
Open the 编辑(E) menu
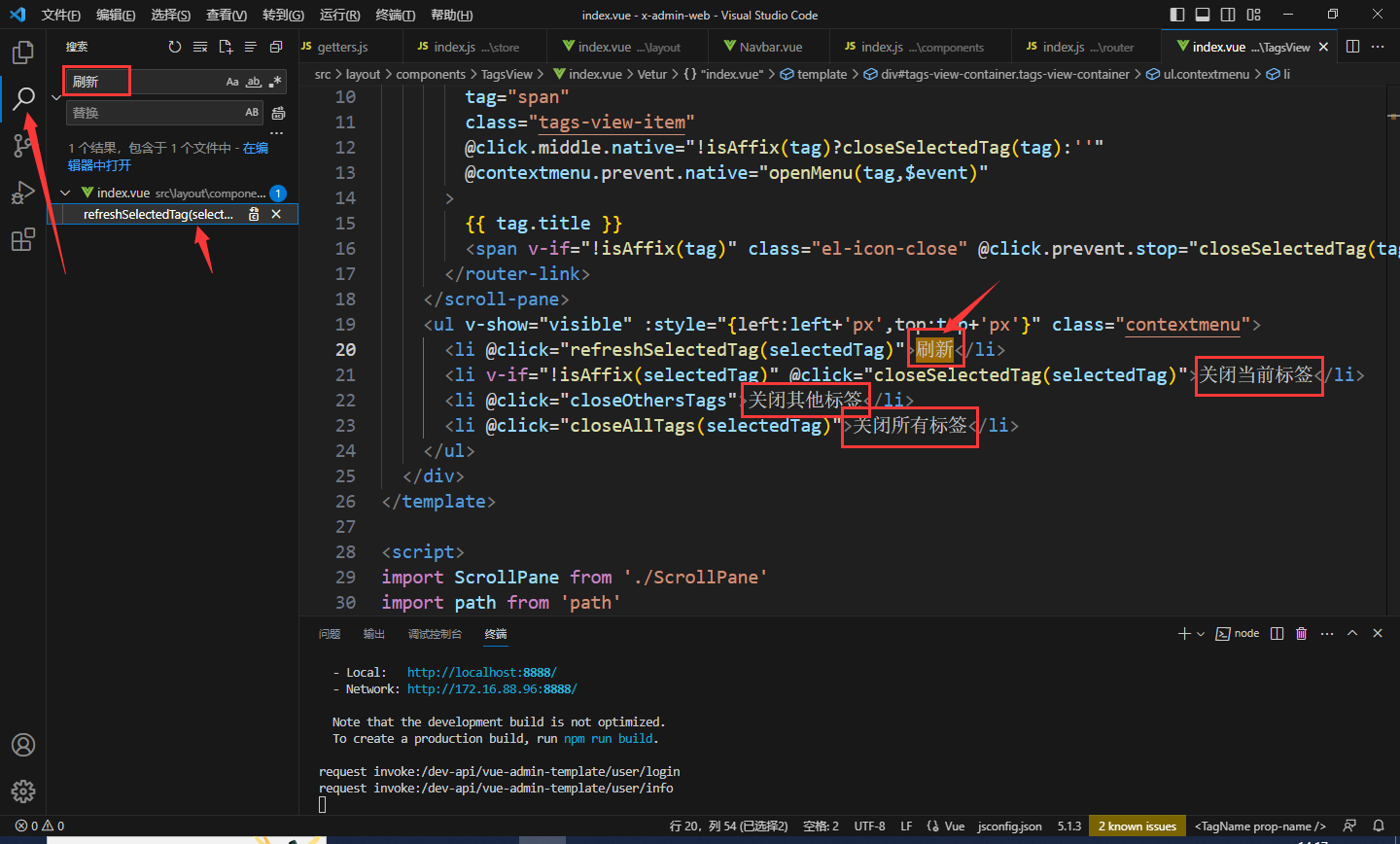(x=116, y=15)
